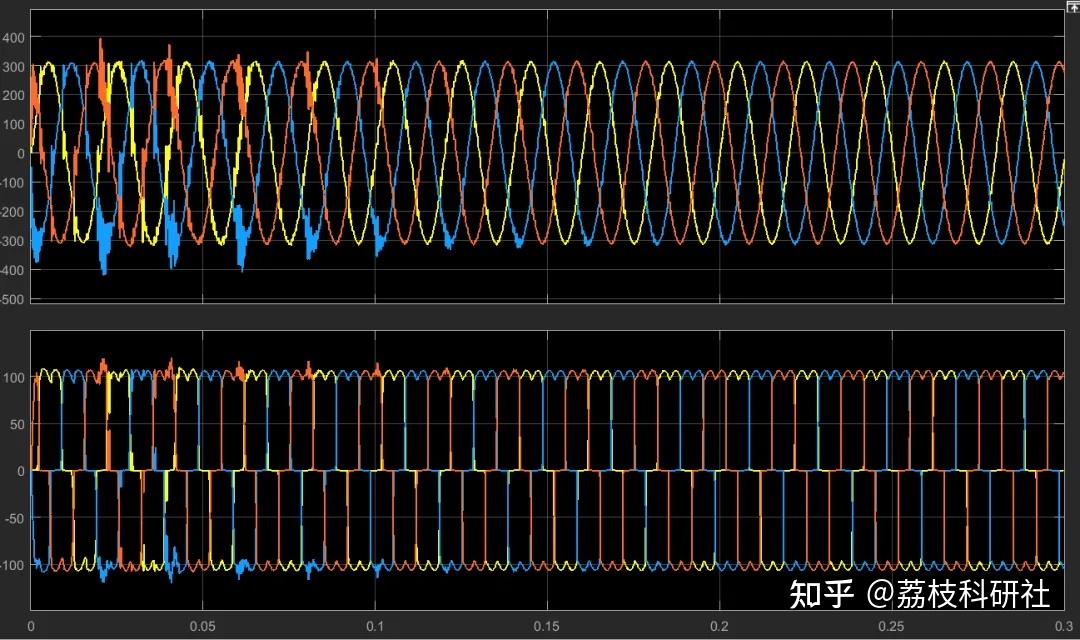The width and height of the screenshot is (1080, 640).
Task: Click the '0.1' time axis label
Action: 375,626
